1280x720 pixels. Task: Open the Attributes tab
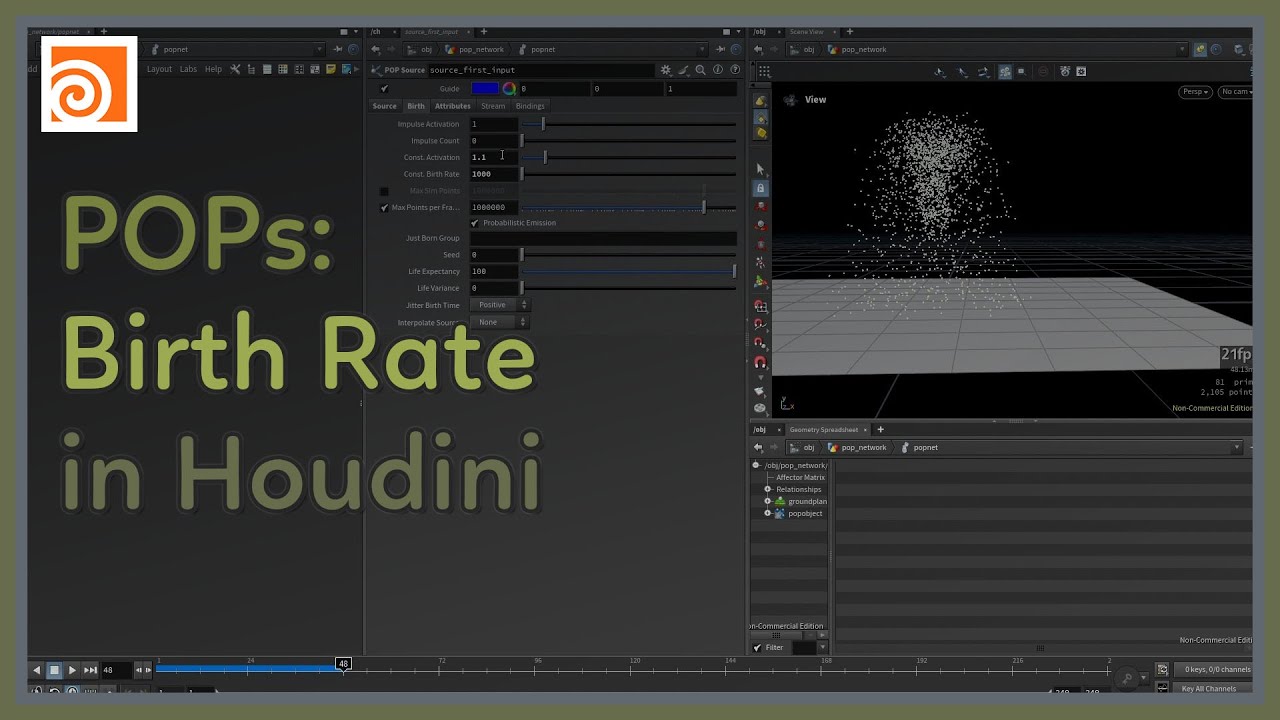click(453, 106)
